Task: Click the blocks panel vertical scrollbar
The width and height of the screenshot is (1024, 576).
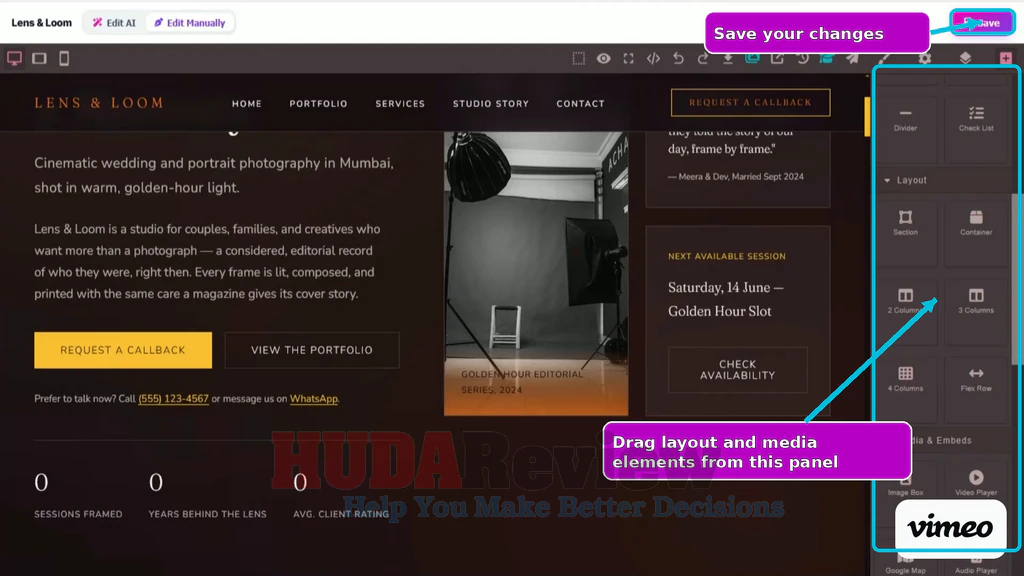Action: (1014, 279)
